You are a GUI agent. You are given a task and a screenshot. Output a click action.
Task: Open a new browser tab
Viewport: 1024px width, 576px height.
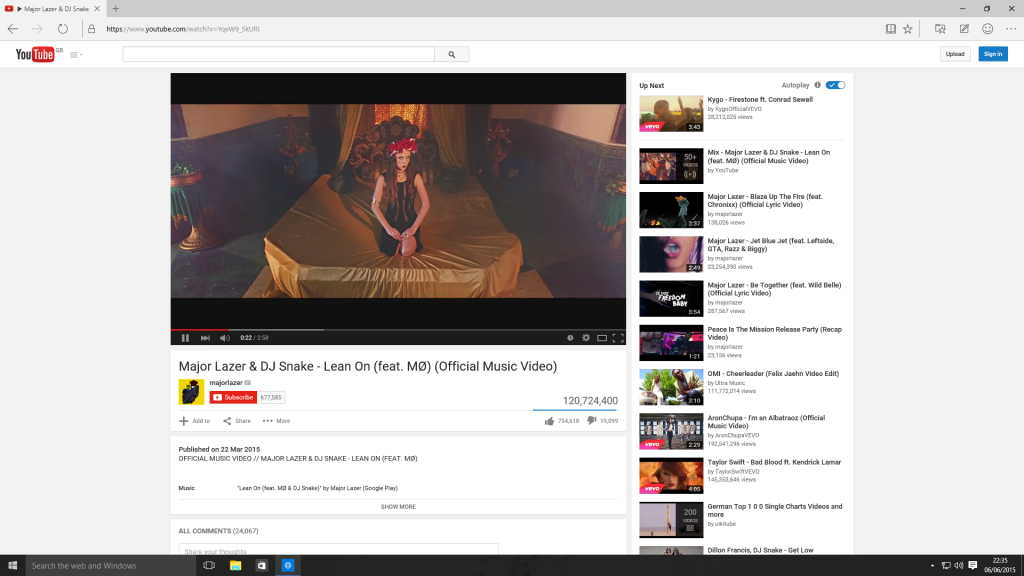pos(116,8)
